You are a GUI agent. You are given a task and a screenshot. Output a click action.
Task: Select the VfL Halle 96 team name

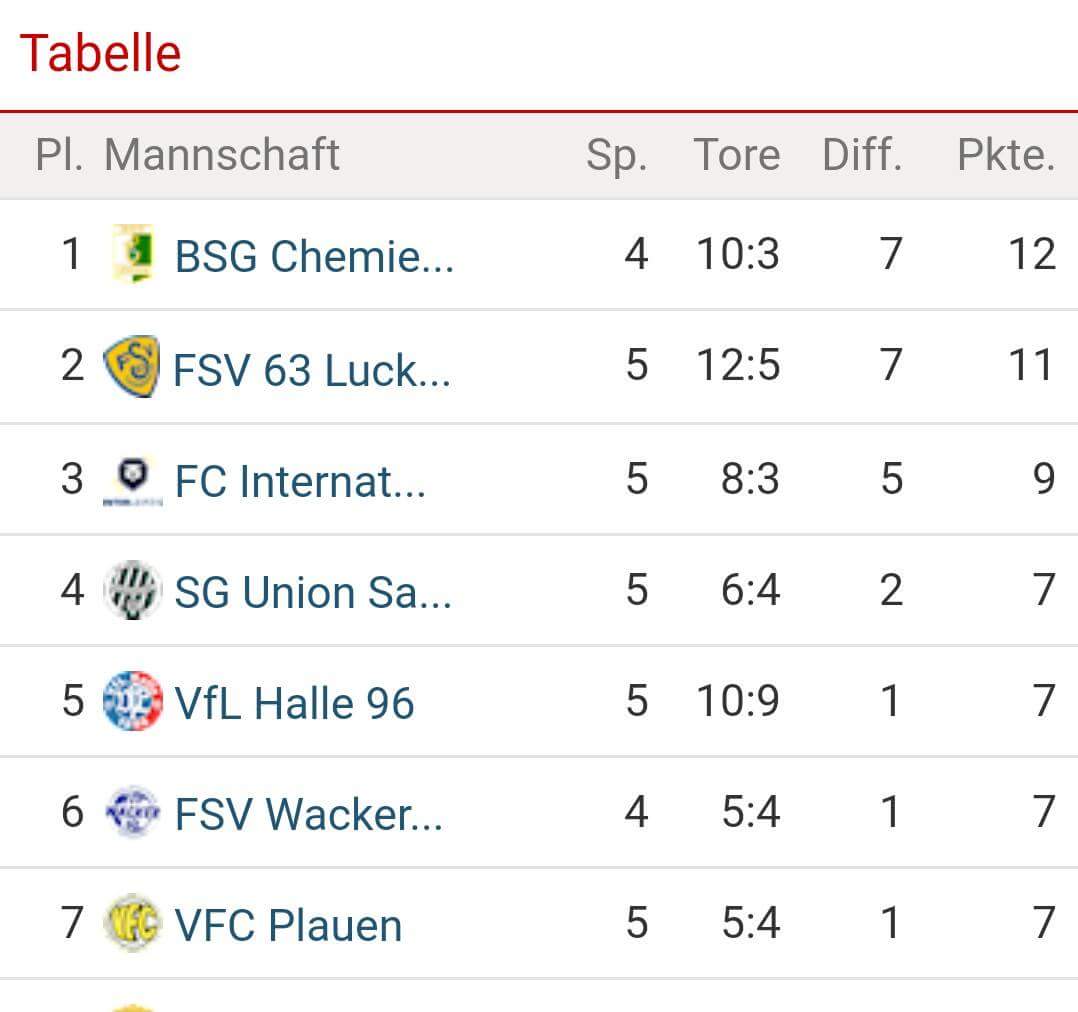tap(294, 703)
